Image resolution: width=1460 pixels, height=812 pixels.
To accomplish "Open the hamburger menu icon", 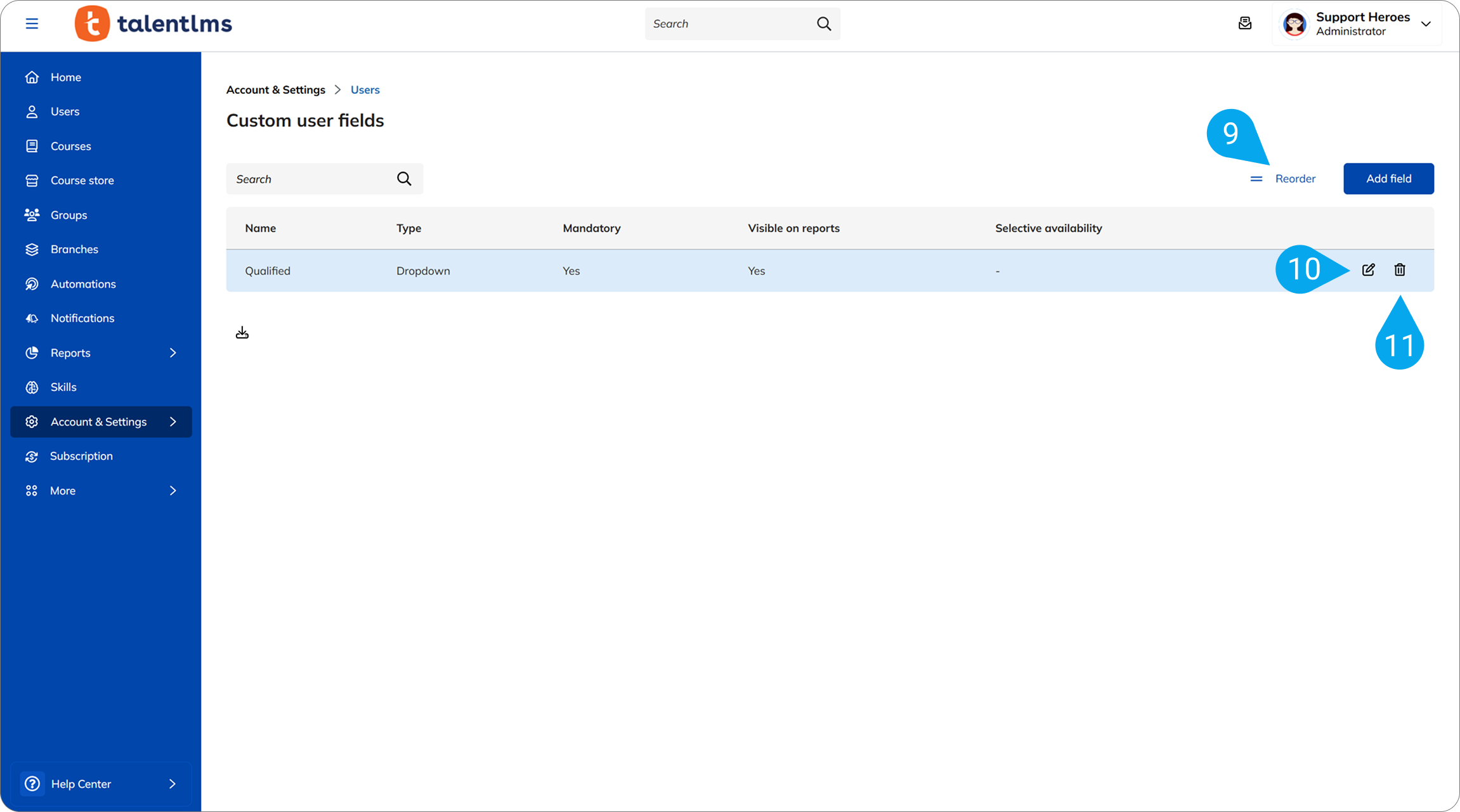I will [x=32, y=23].
